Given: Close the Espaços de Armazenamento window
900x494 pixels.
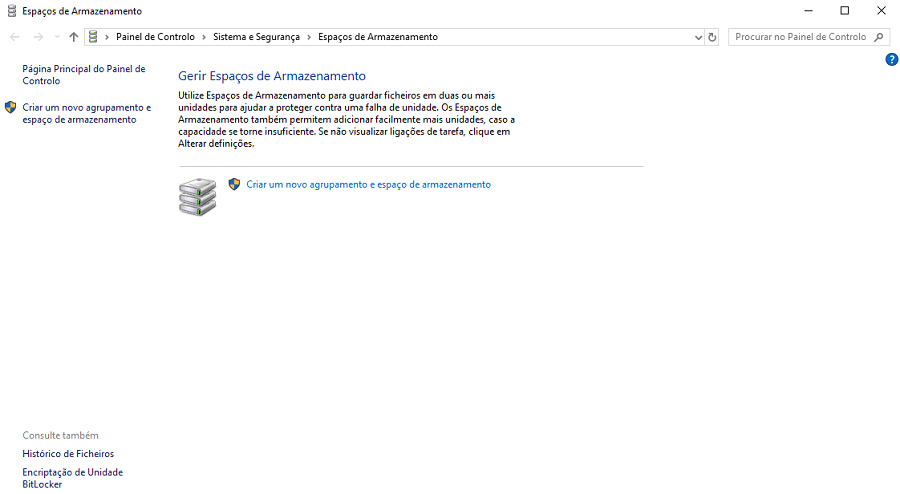Looking at the screenshot, I should tap(882, 10).
